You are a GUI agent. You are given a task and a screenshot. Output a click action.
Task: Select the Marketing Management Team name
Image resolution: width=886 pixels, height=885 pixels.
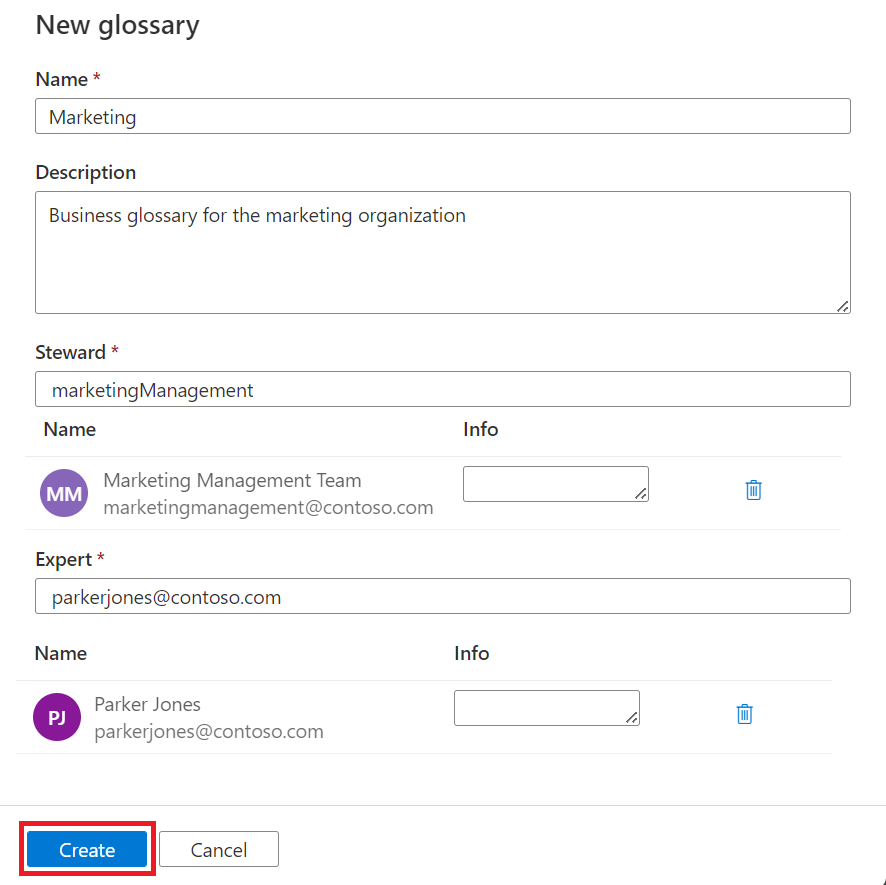point(232,480)
